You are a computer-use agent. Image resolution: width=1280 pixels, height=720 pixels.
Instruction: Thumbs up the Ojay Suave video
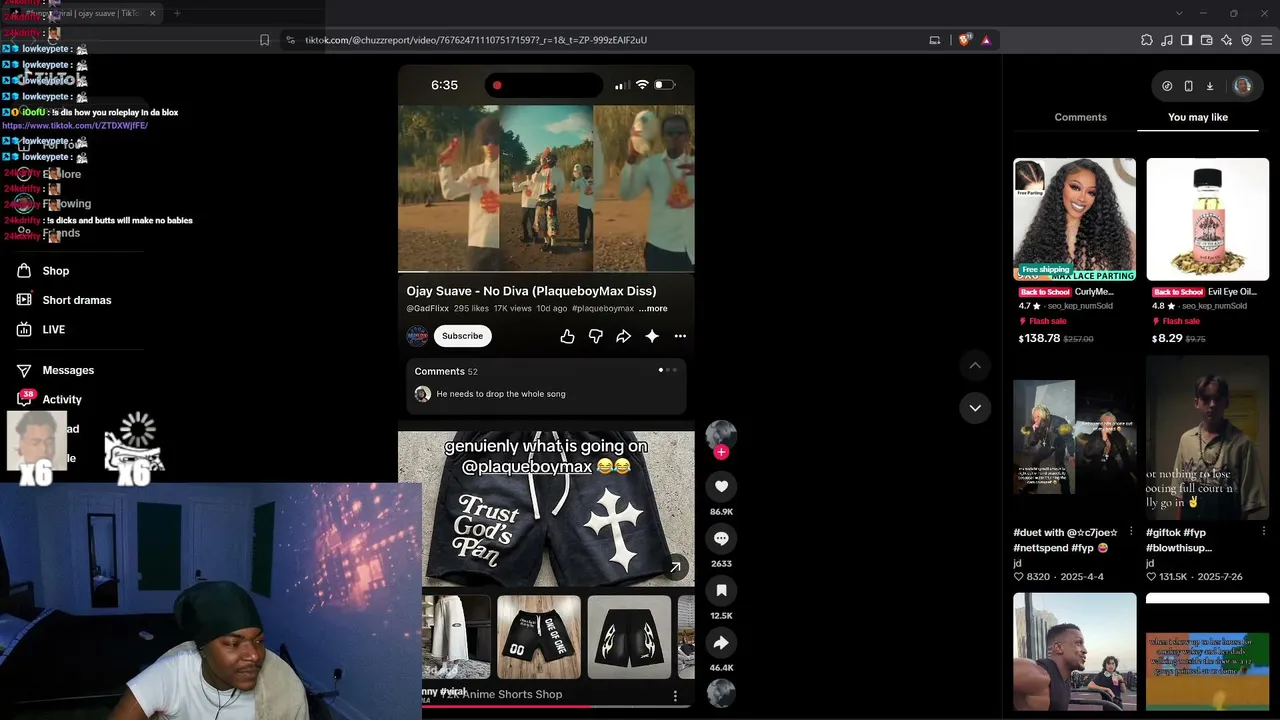pos(567,336)
